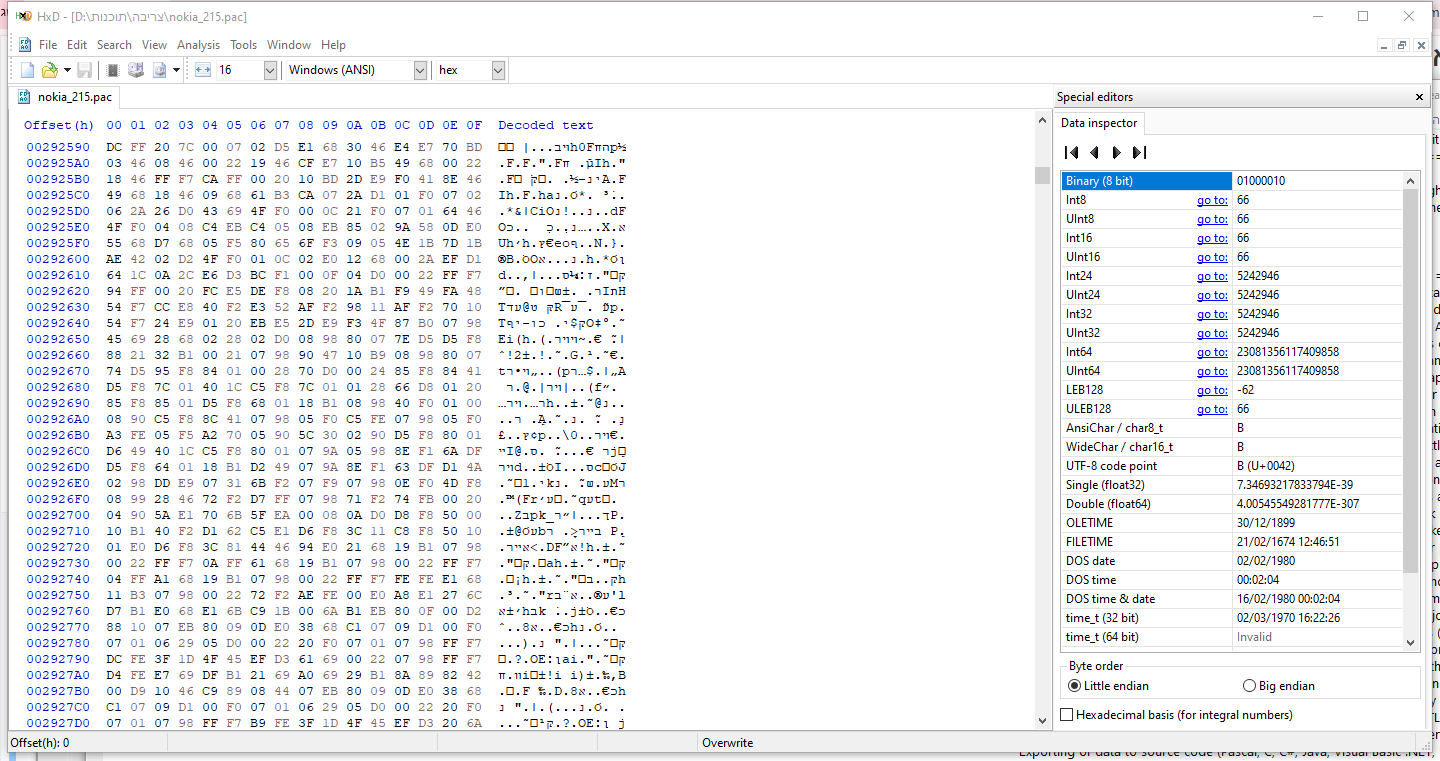The height and width of the screenshot is (761, 1440).
Task: Go to next byte in Data inspector
Action: coord(1116,152)
